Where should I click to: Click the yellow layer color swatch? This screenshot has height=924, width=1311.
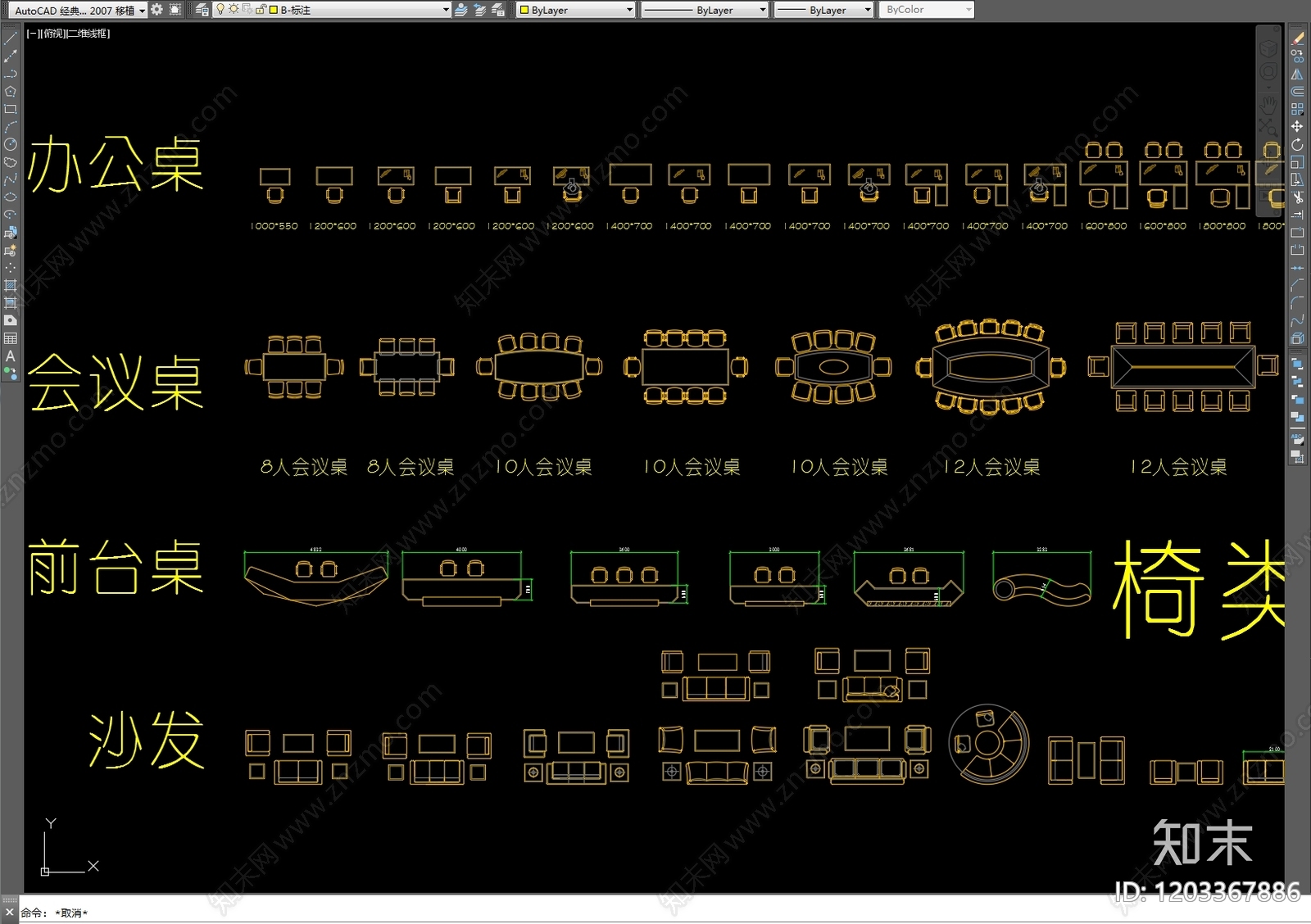click(274, 10)
